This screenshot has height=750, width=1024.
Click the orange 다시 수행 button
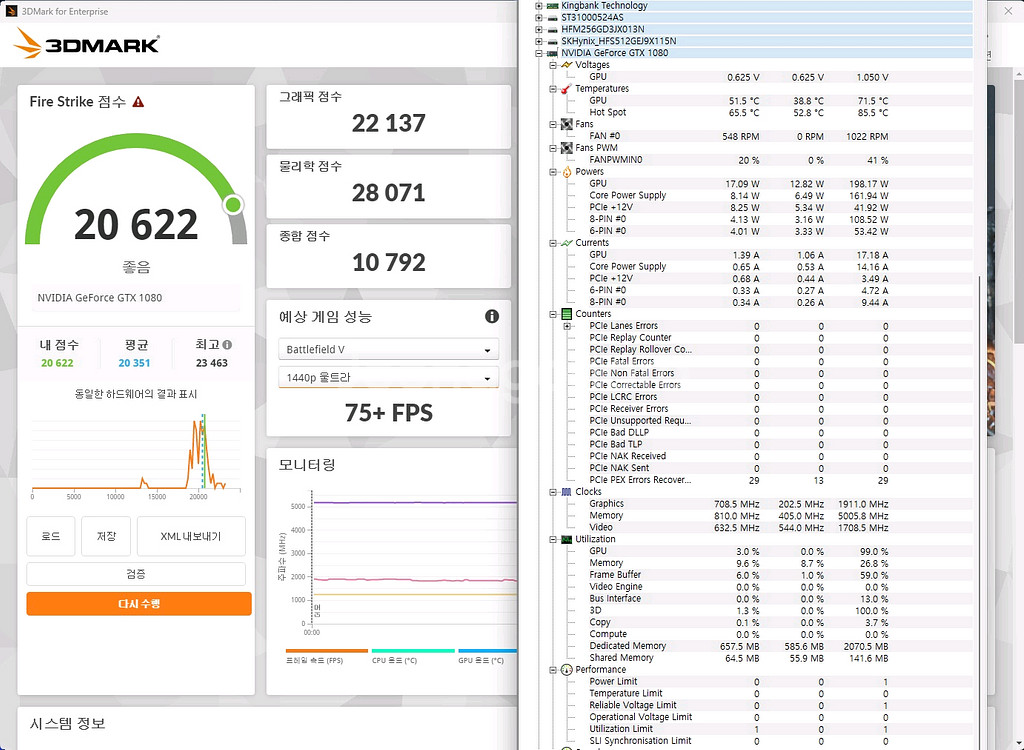[x=139, y=604]
